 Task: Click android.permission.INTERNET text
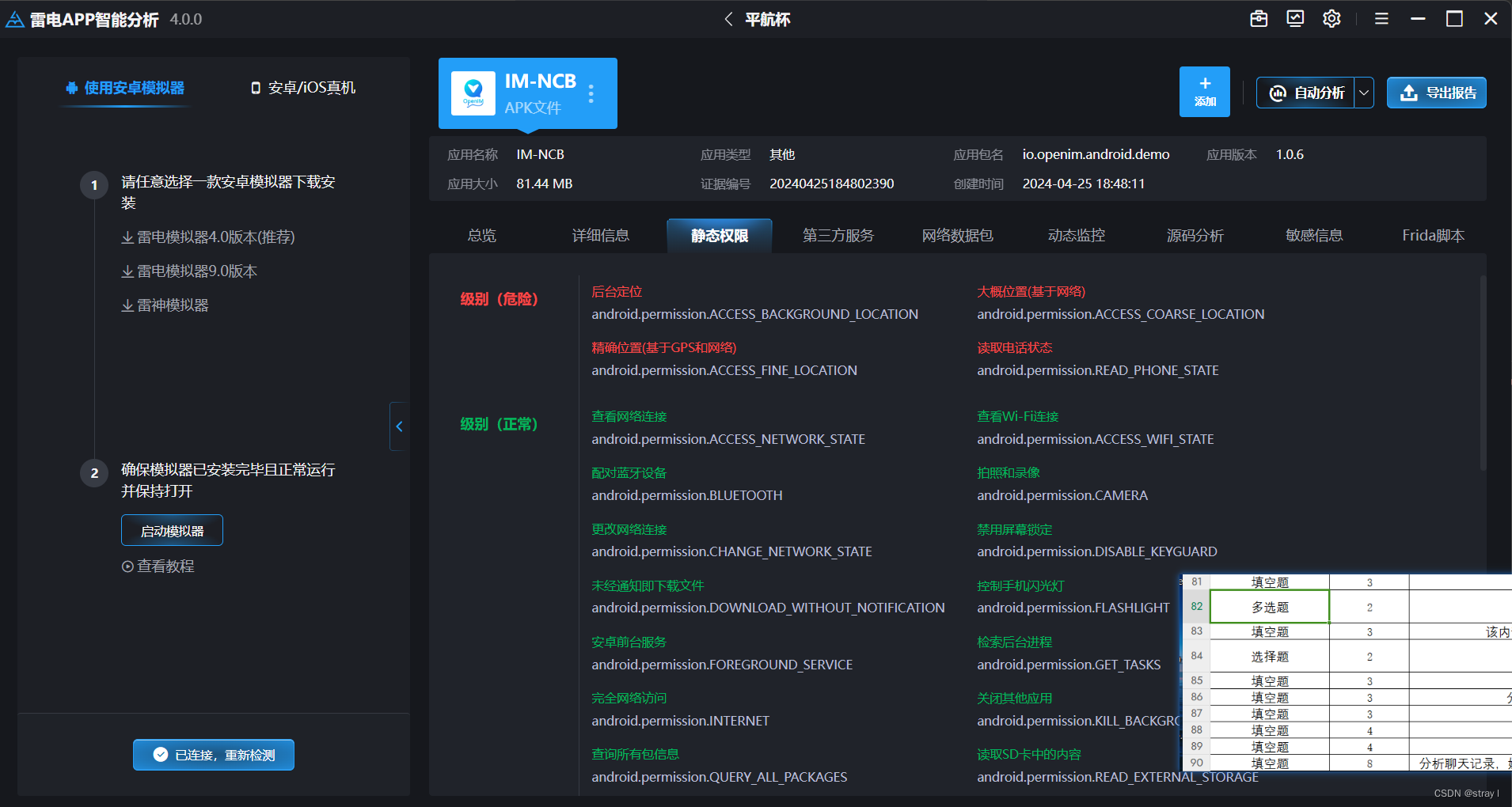(x=680, y=721)
